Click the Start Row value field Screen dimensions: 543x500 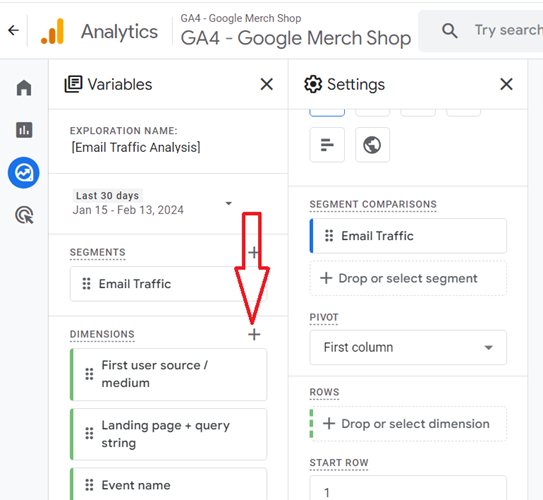click(408, 488)
